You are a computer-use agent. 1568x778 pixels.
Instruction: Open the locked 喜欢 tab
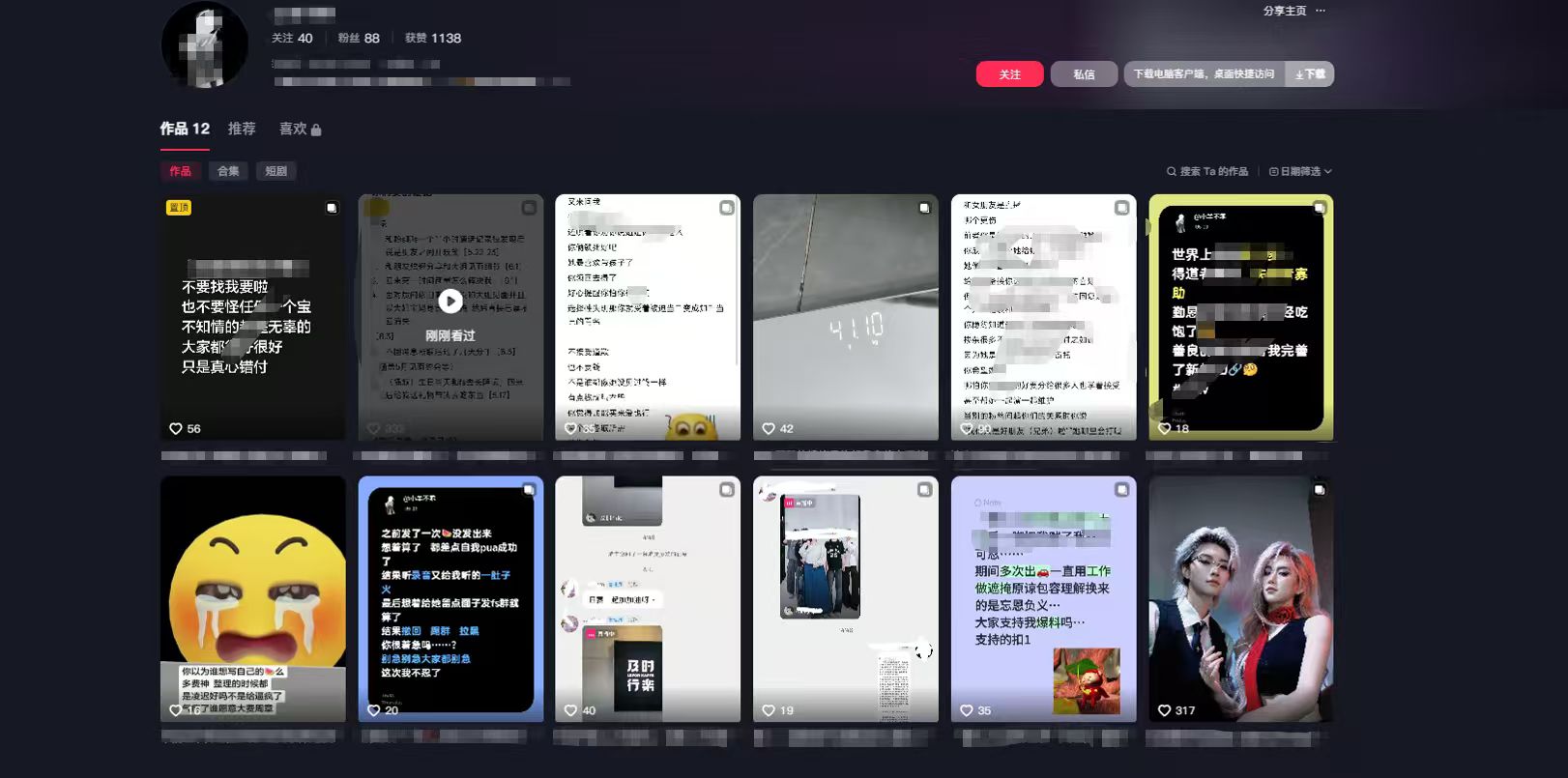(x=300, y=129)
